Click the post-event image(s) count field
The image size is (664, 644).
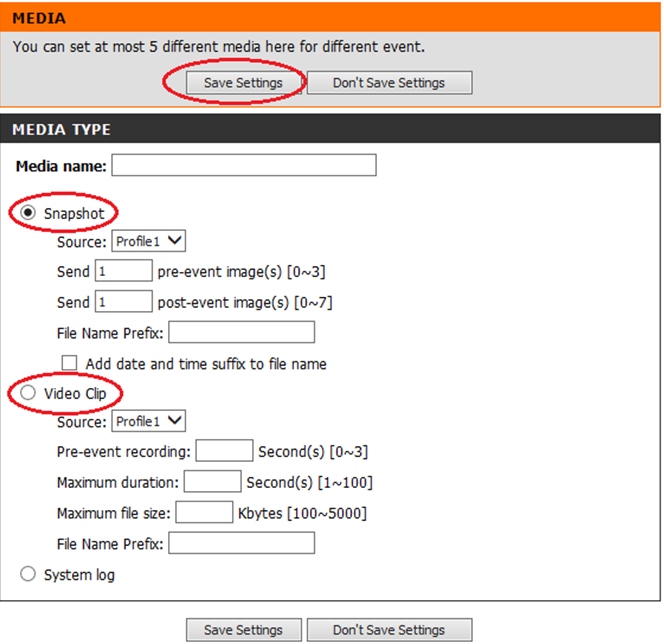(x=123, y=301)
